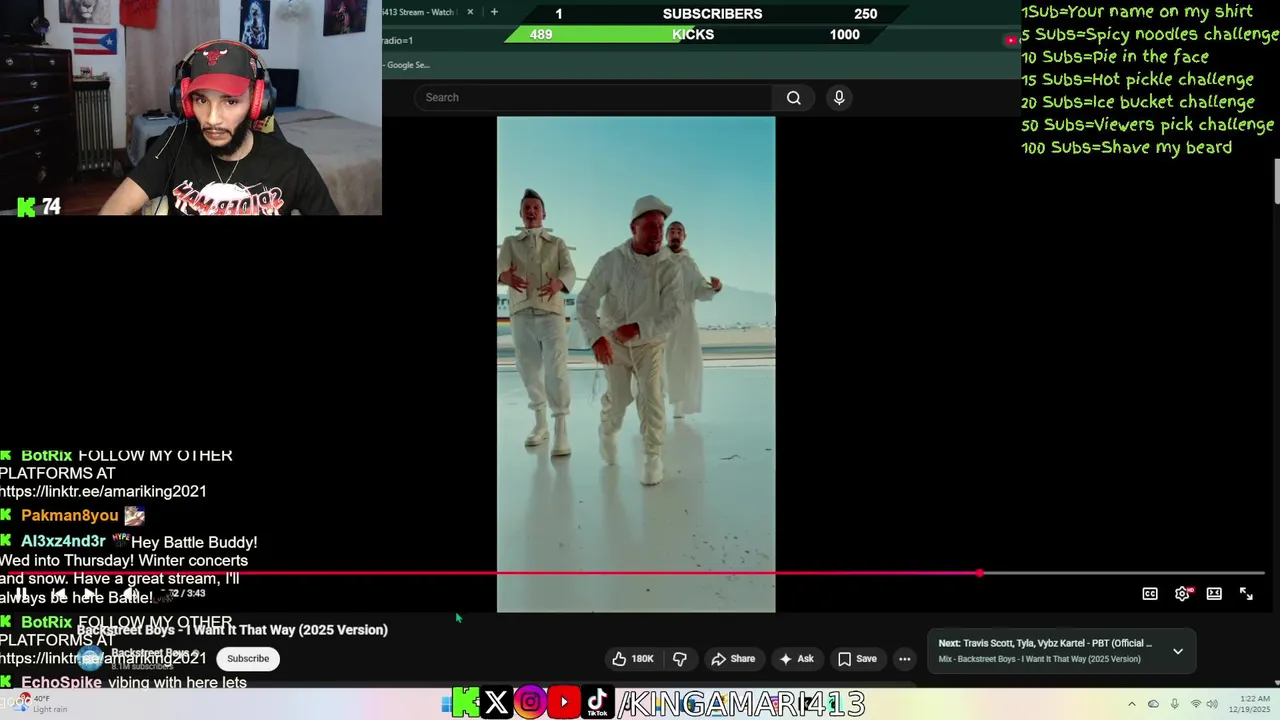
Task: Click the microphone tray icon
Action: click(1174, 704)
